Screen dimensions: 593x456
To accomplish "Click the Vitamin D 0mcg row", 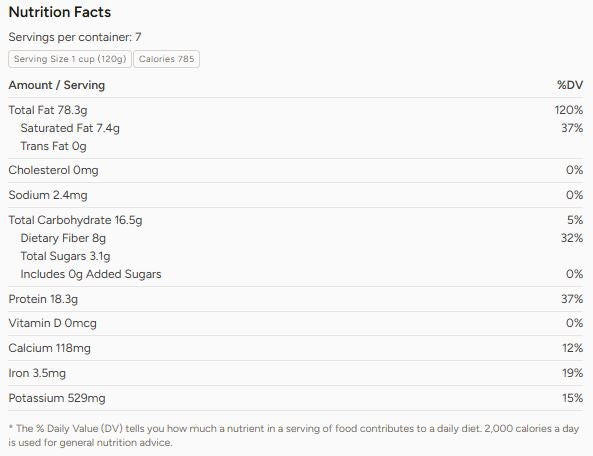I will pos(296,323).
